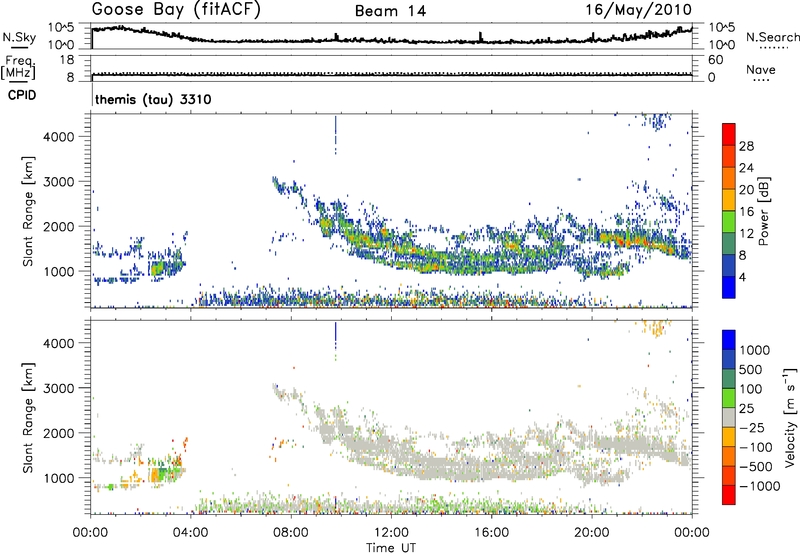Click left '10^5' sky noise value
The height and width of the screenshot is (554, 800).
point(62,28)
